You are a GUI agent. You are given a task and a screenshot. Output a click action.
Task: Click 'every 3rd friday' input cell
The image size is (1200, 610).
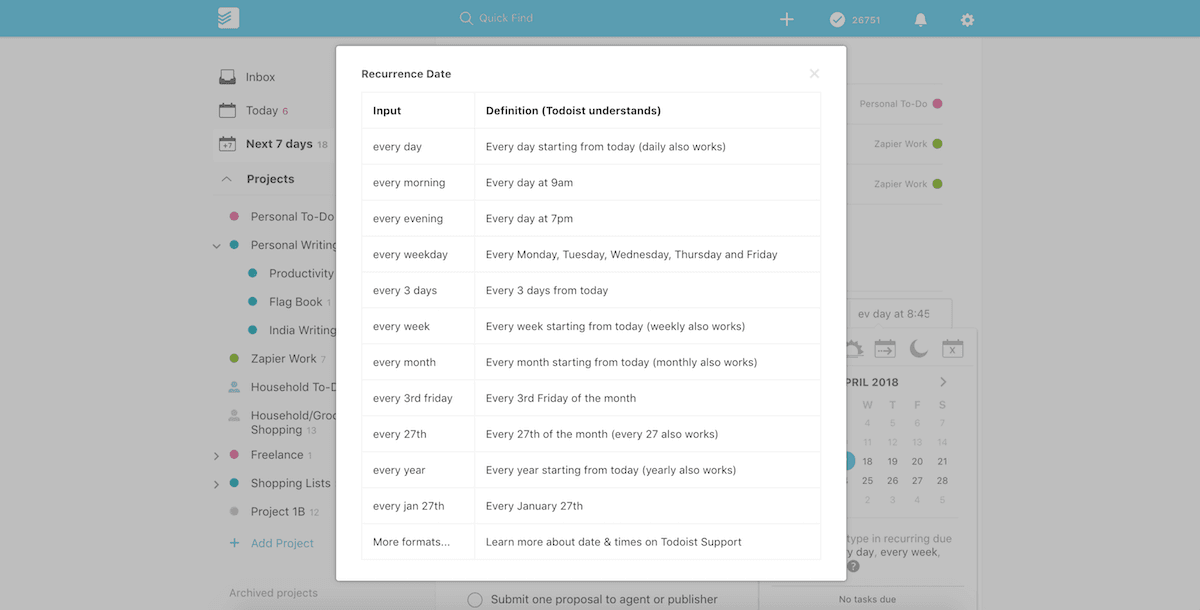pos(418,399)
